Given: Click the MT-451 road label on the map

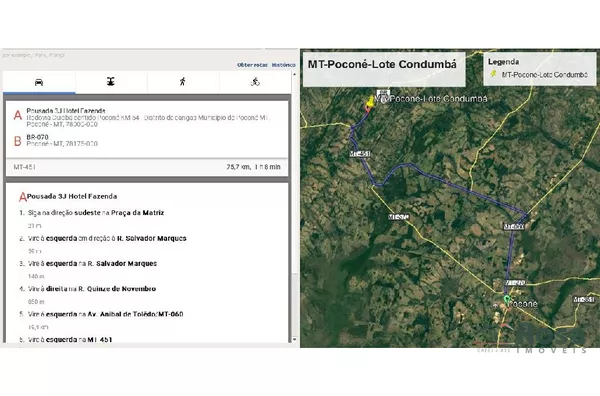Looking at the screenshot, I should coord(360,154).
